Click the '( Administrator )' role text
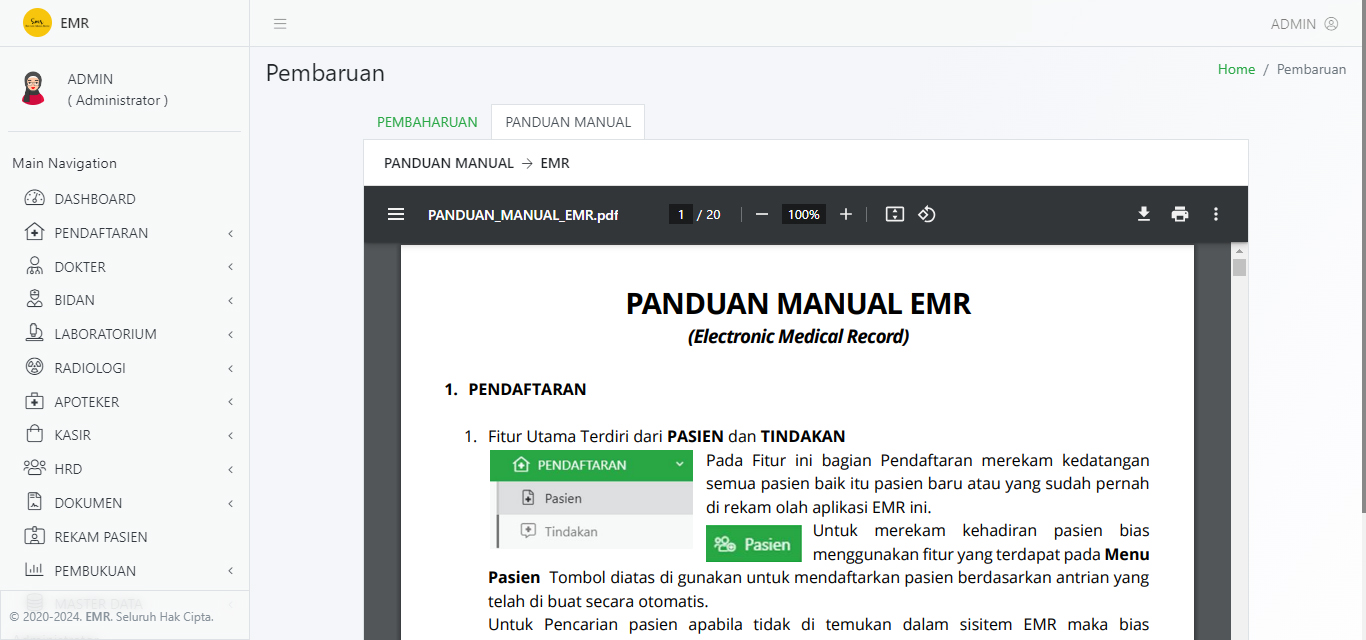Image resolution: width=1366 pixels, height=640 pixels. [x=118, y=100]
